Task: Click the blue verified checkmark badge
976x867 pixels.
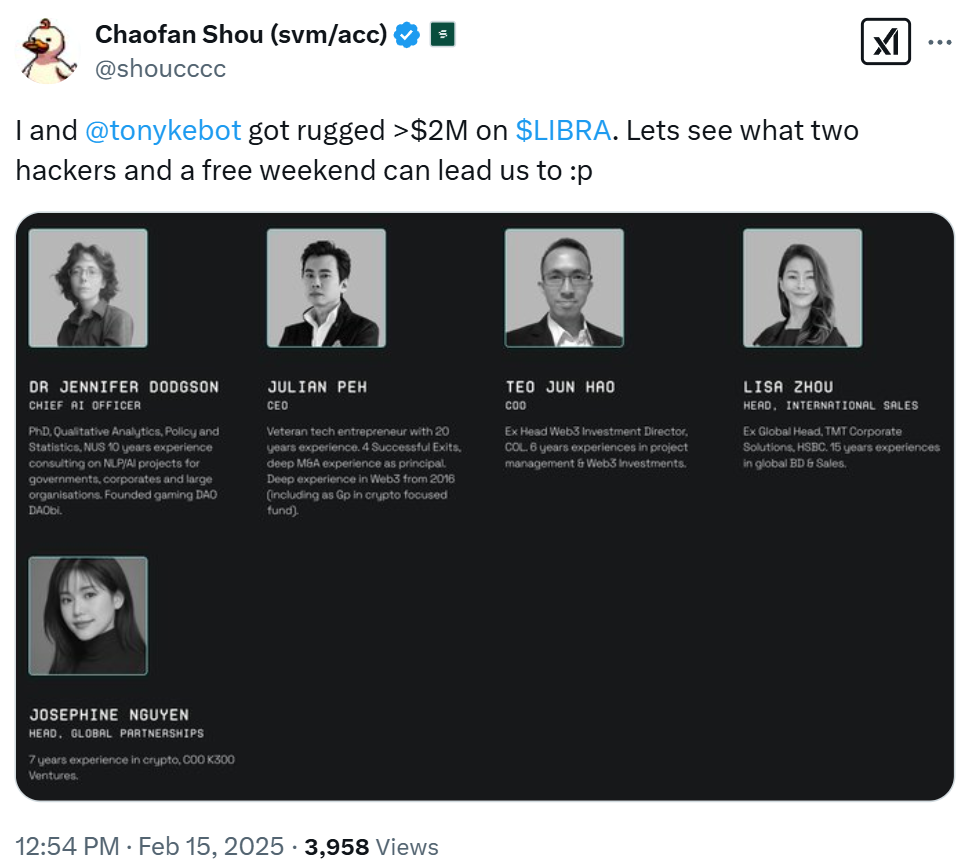Action: click(x=406, y=35)
